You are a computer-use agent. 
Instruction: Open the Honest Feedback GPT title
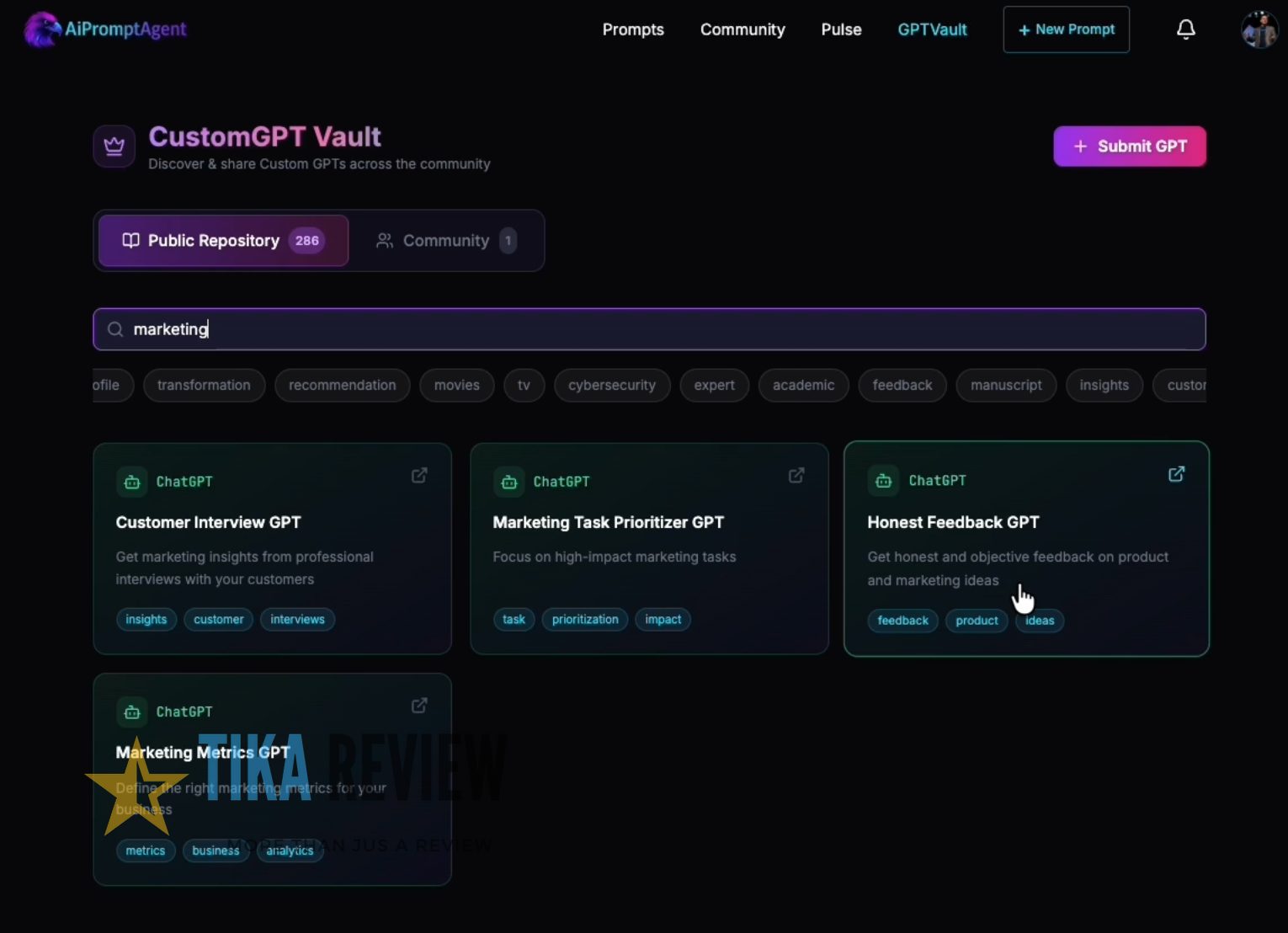point(953,522)
